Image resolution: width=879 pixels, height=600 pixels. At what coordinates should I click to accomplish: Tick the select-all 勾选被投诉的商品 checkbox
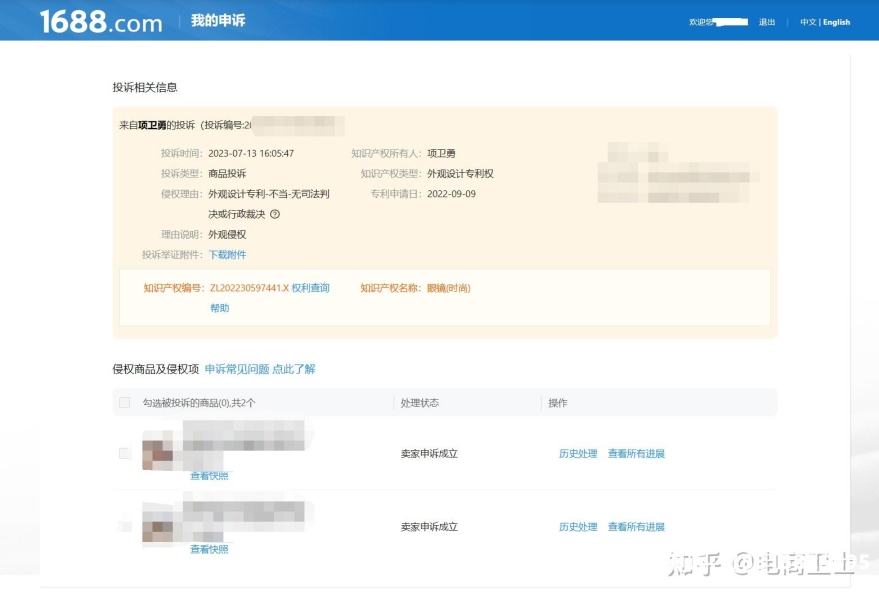[x=124, y=403]
